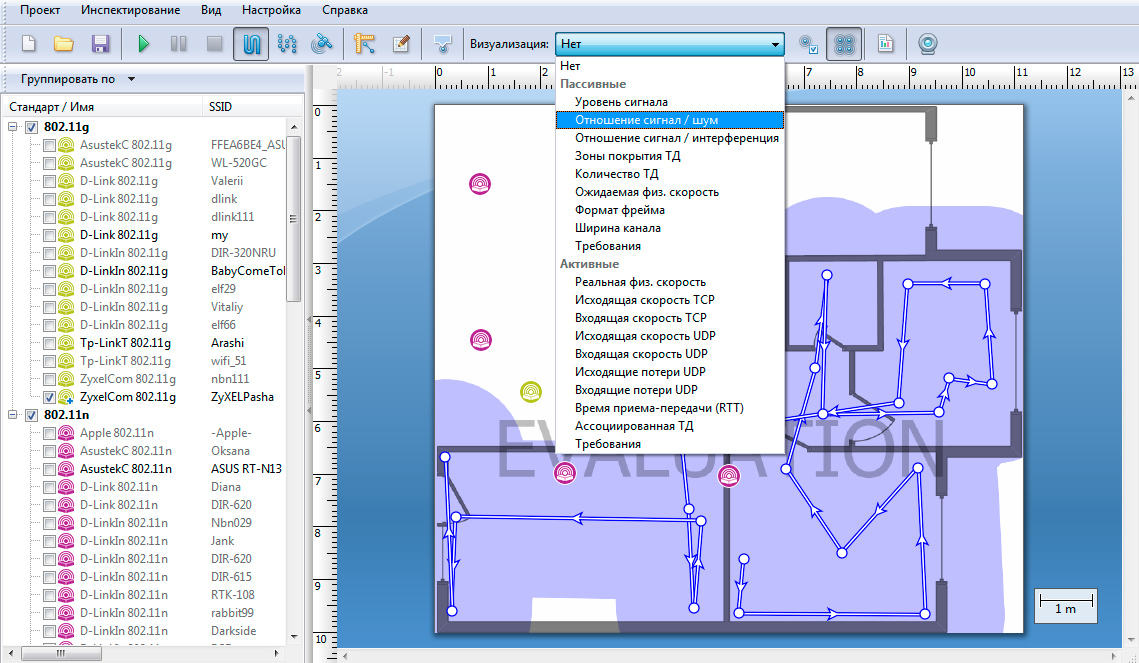Screen dimensions: 1139x663
Task: Click the Визуализация combo box arrow
Action: tap(775, 44)
